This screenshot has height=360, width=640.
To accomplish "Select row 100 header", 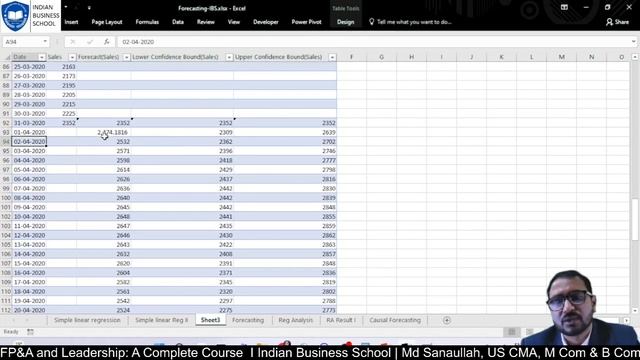I will pyautogui.click(x=6, y=198).
